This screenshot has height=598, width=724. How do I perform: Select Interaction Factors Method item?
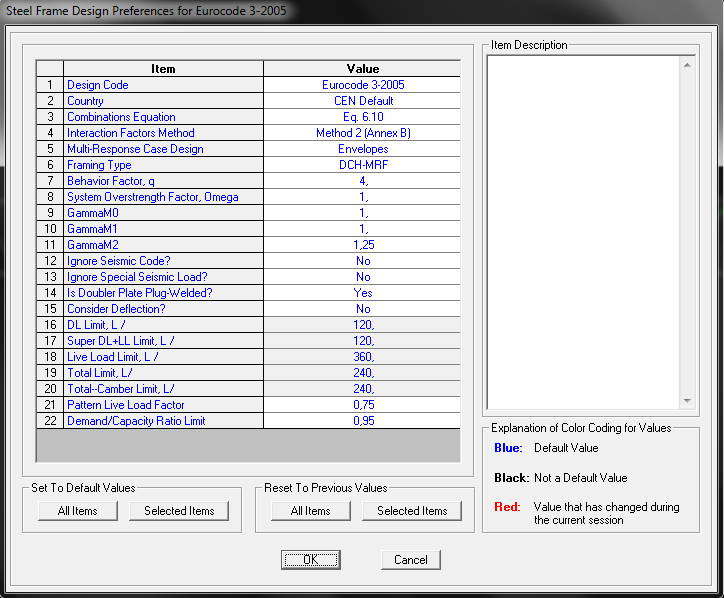tap(163, 133)
